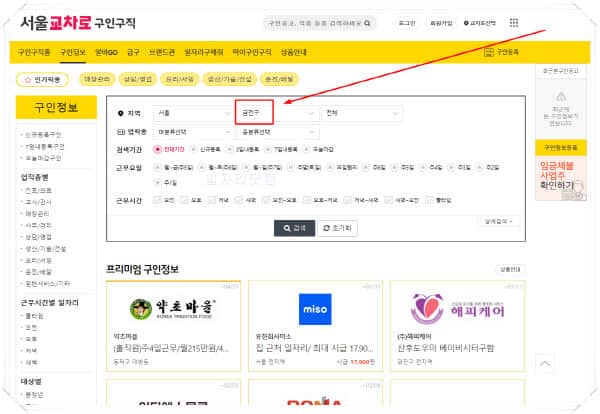Open the 알바GO menu

[106, 52]
